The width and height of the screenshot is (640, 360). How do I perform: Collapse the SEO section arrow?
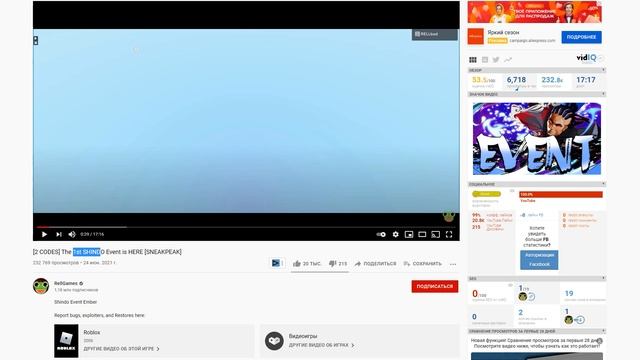603,278
